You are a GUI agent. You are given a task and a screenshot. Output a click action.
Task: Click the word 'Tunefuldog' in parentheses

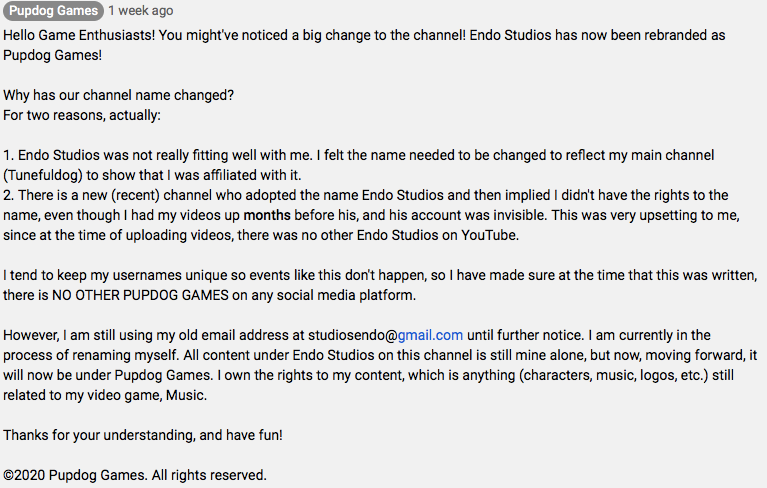pos(43,176)
